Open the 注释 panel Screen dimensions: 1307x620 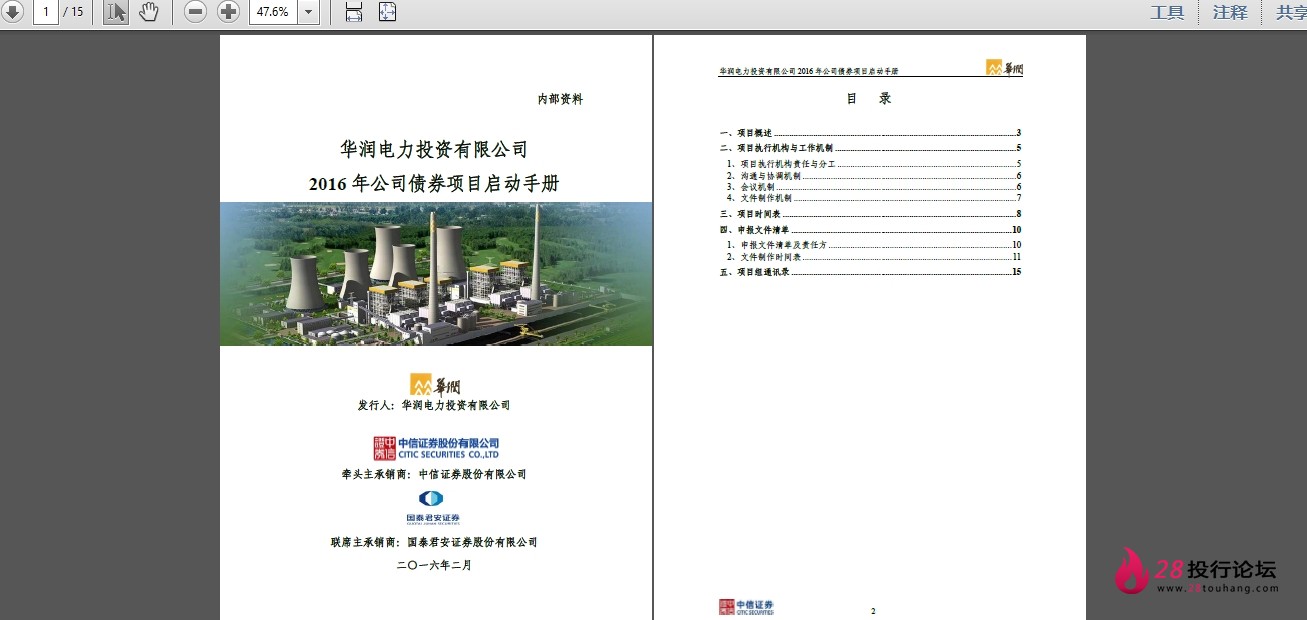point(1230,12)
